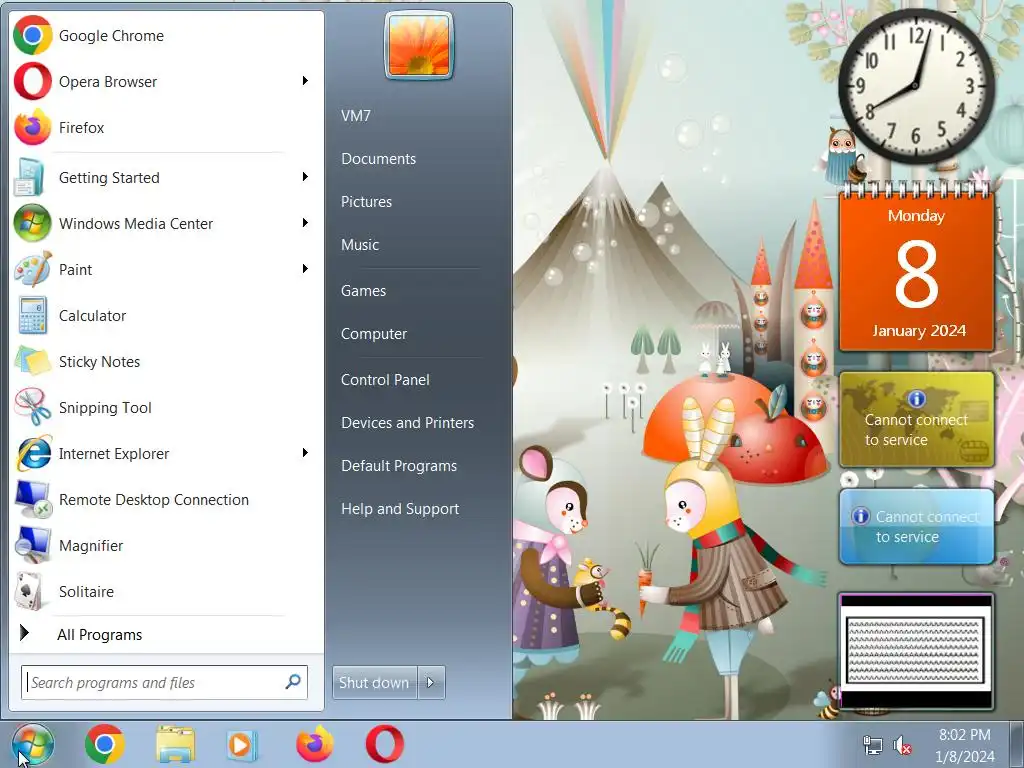Click the user account flower picture
1024x768 pixels.
tap(419, 46)
